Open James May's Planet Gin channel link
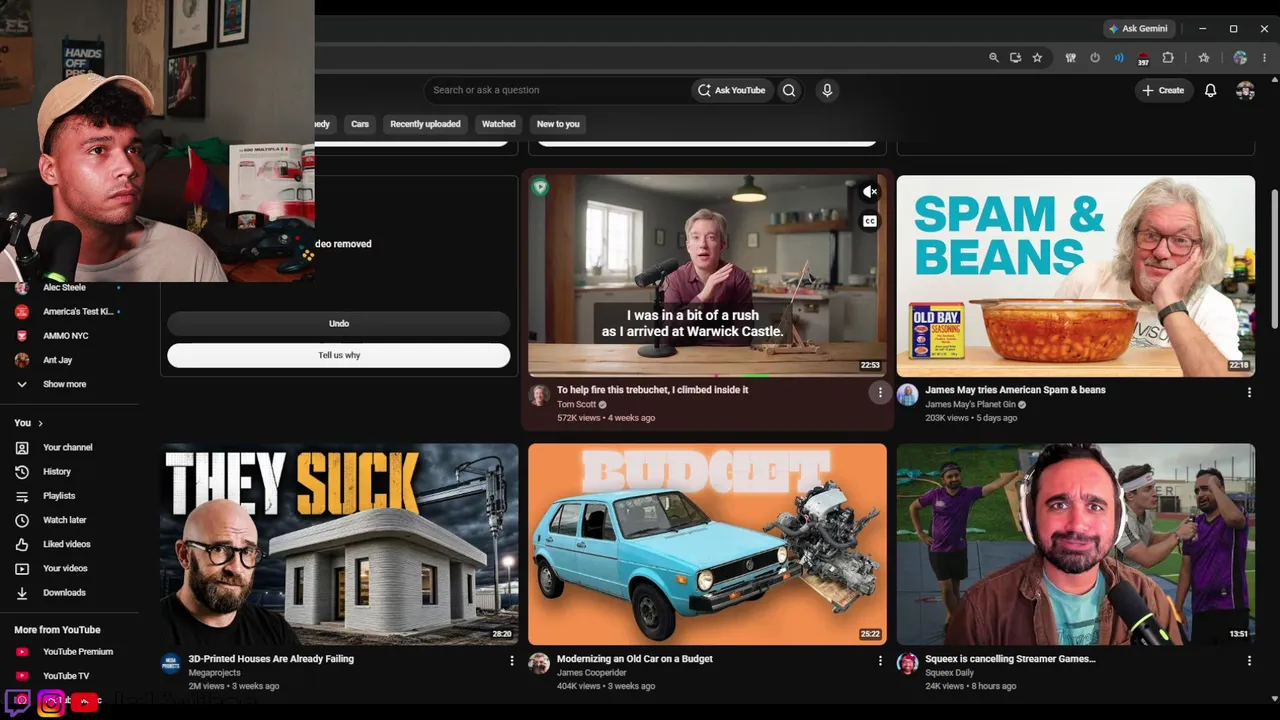1280x720 pixels. click(x=970, y=404)
